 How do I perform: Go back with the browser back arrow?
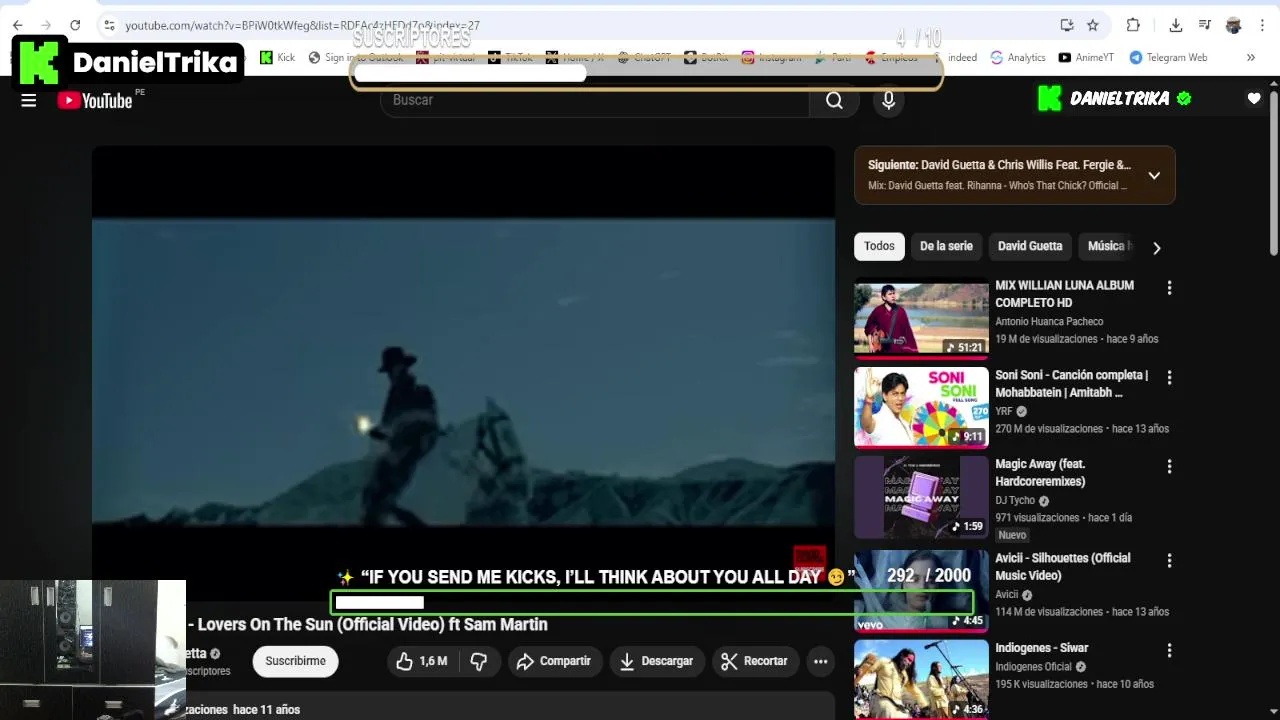(x=18, y=25)
